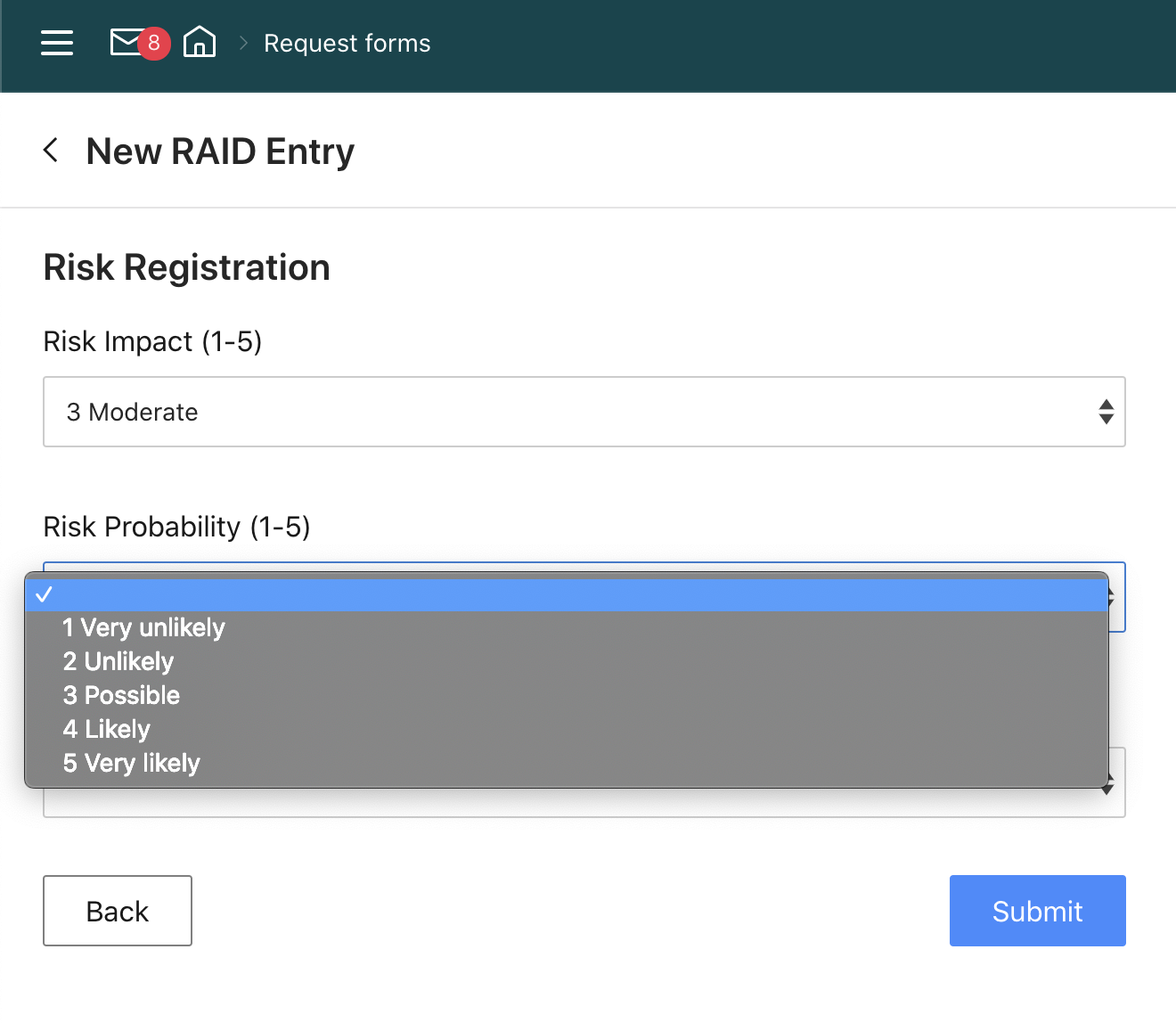Open the mail inbox icon
The image size is (1176, 1023).
coord(126,42)
